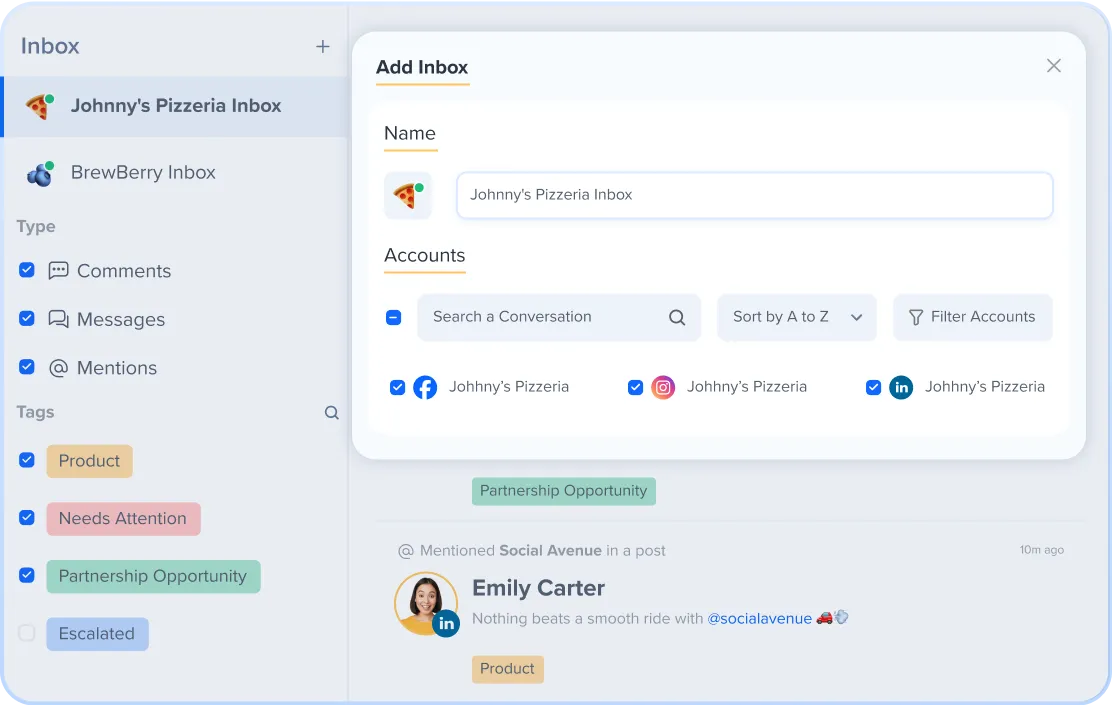The height and width of the screenshot is (705, 1112).
Task: Uncheck the Messages type checkbox
Action: click(x=27, y=318)
